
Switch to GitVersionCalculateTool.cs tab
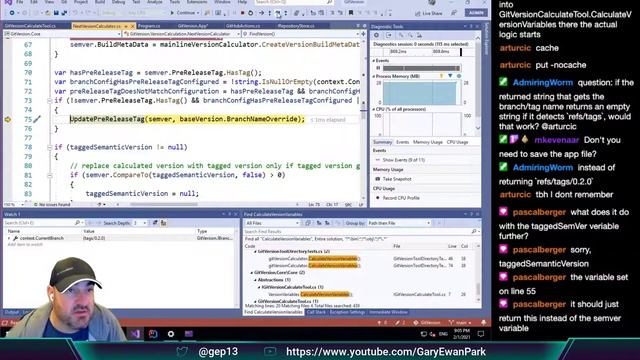tap(30, 26)
